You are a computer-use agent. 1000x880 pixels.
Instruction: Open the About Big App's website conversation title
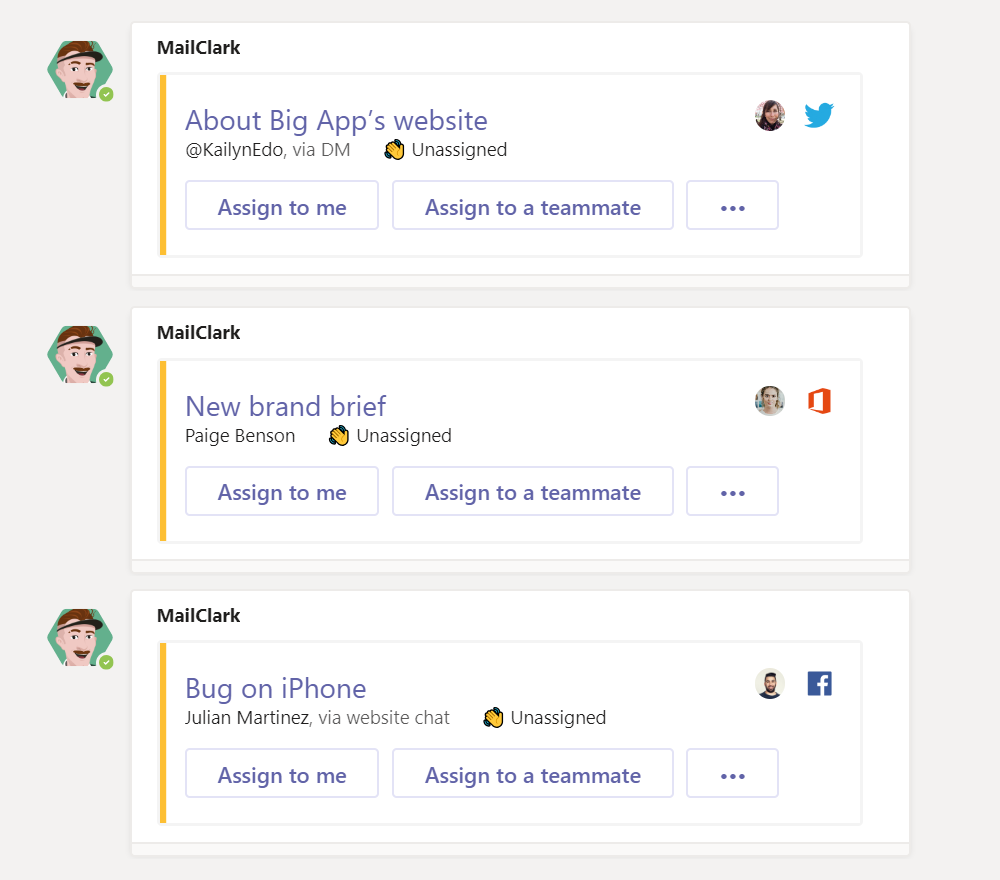[336, 121]
